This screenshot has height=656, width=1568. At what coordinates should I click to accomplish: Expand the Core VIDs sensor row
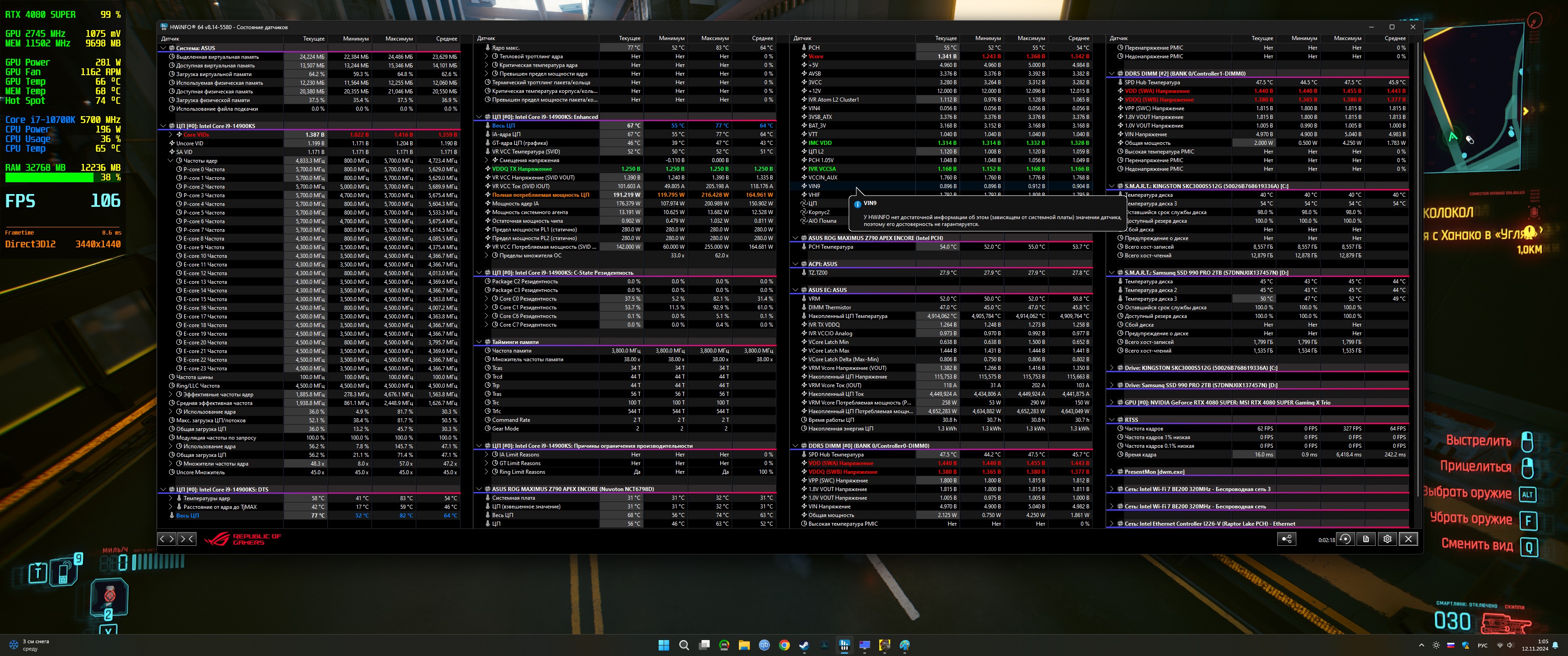tap(171, 135)
